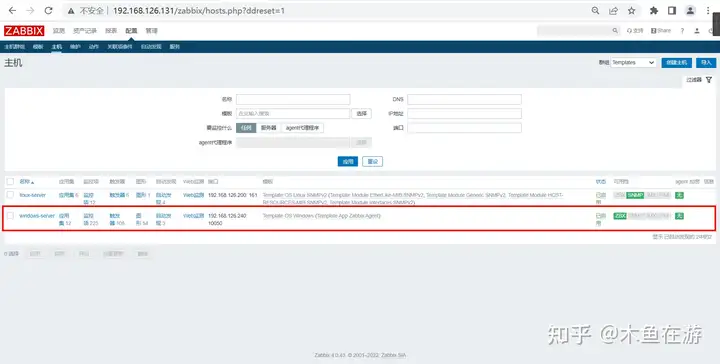The width and height of the screenshot is (720, 364).
Task: Click the Name filter input field
Action: point(293,99)
